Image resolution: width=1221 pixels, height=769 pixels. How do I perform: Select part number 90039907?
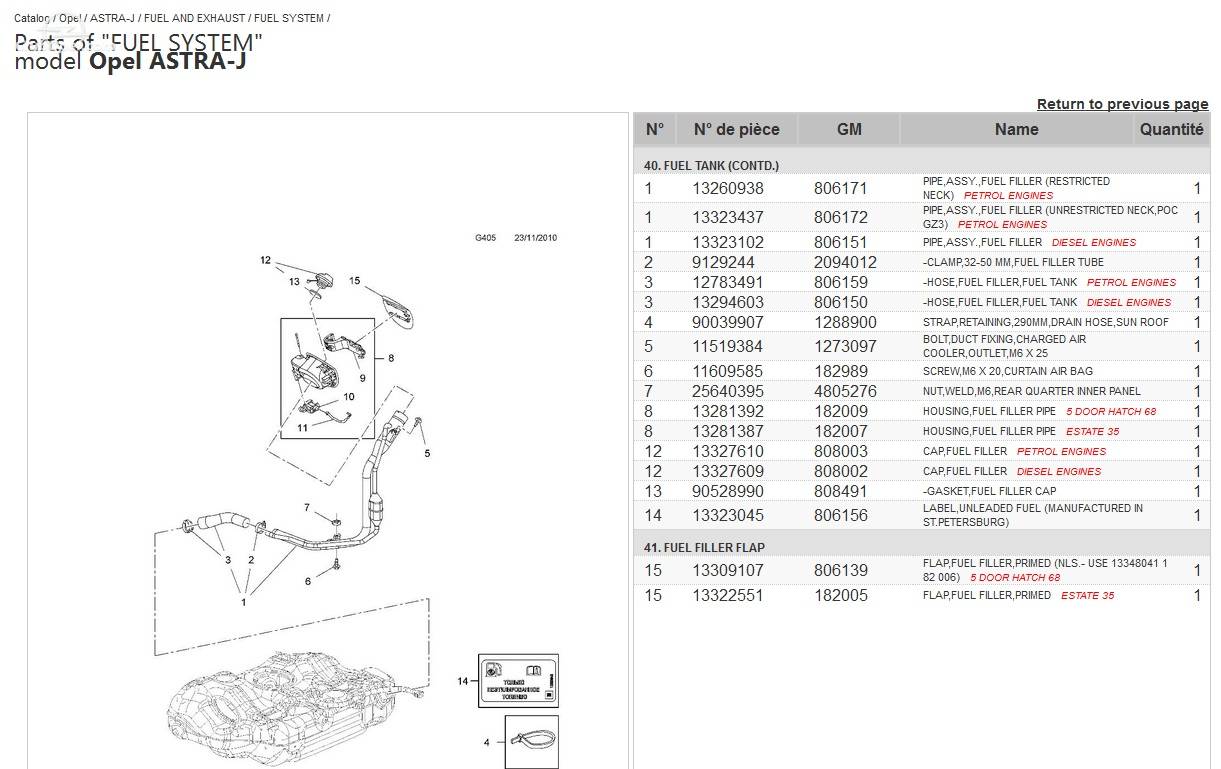pyautogui.click(x=727, y=322)
